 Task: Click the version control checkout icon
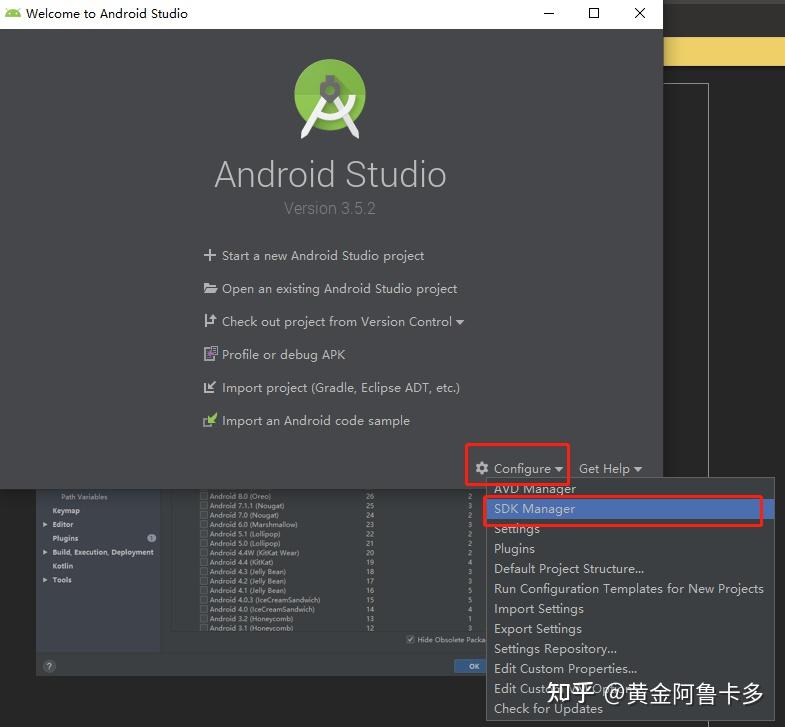[210, 321]
